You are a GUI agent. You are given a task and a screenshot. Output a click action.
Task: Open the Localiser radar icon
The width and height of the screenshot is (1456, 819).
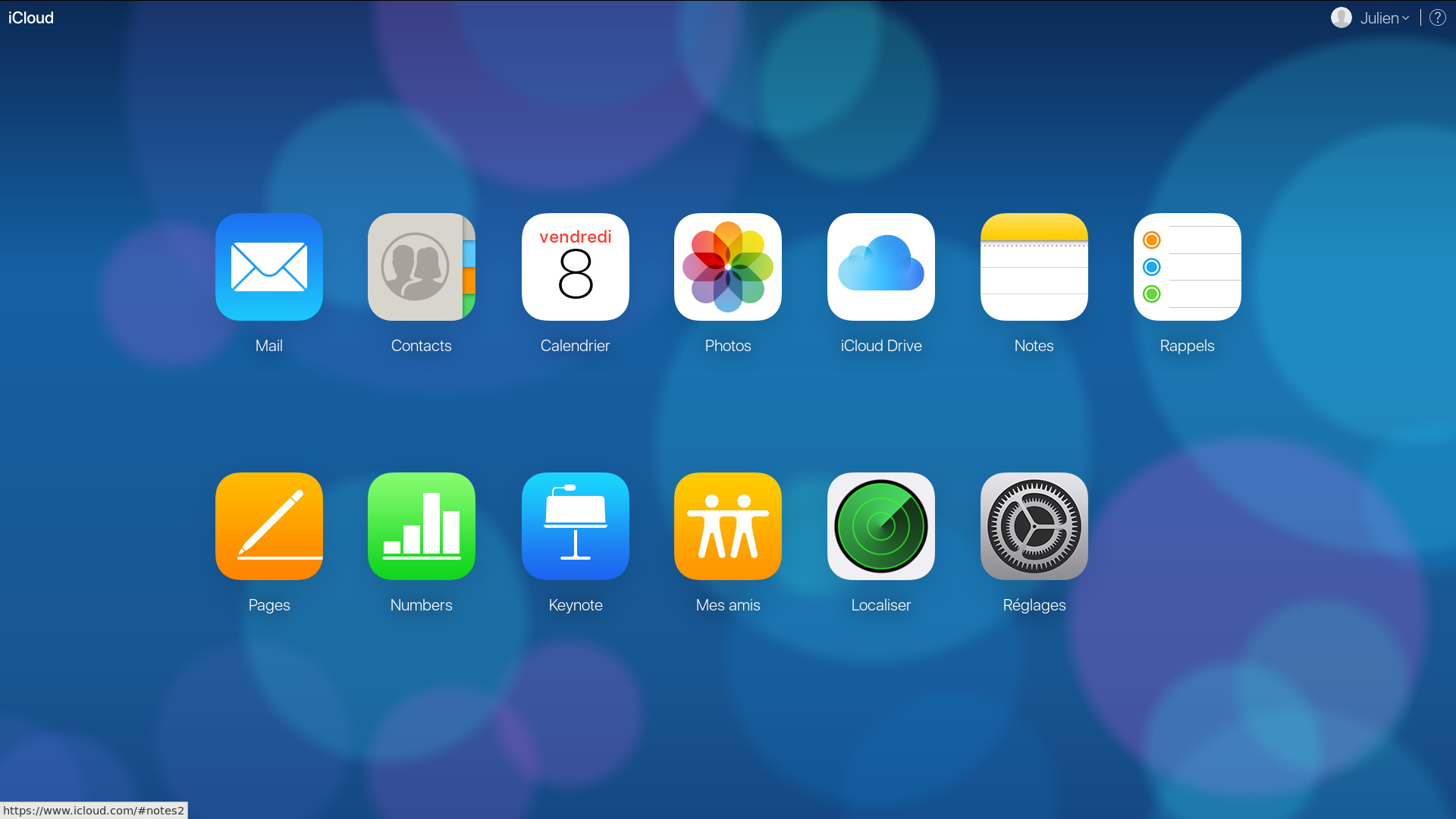(881, 526)
